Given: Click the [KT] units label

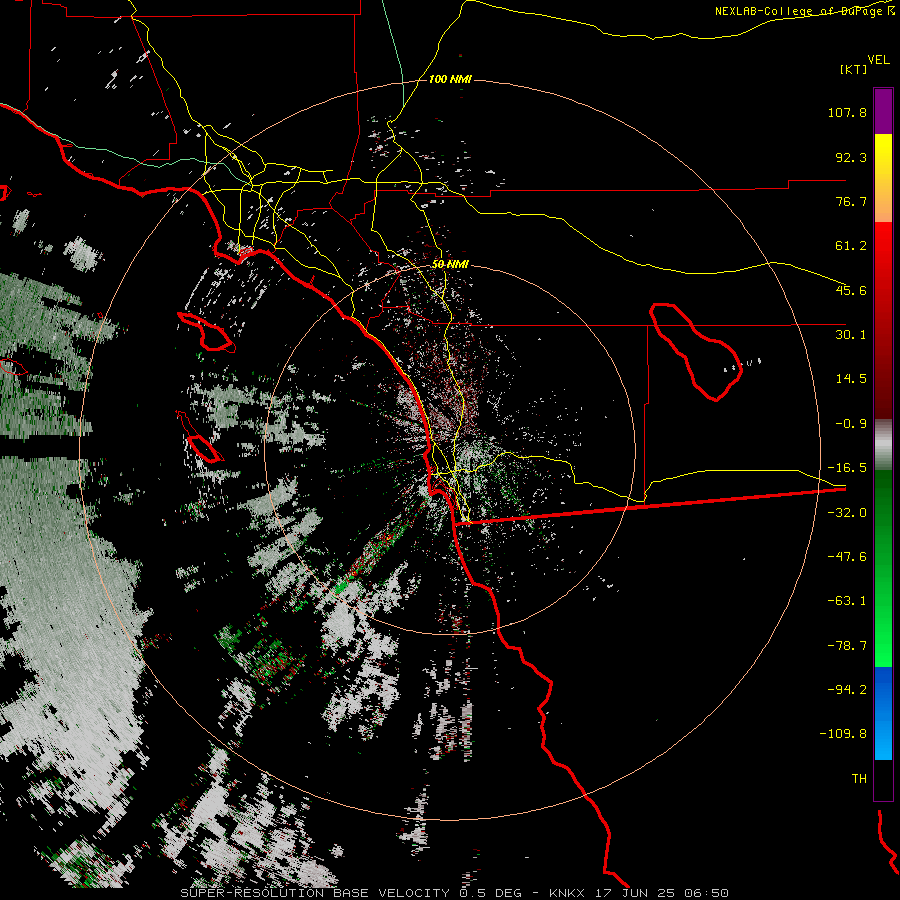Looking at the screenshot, I should 854,69.
